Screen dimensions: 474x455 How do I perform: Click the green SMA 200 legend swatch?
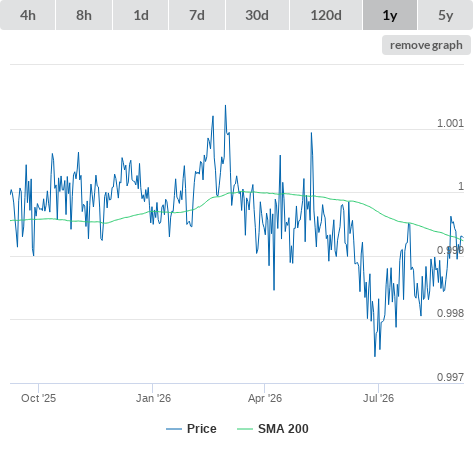245,429
